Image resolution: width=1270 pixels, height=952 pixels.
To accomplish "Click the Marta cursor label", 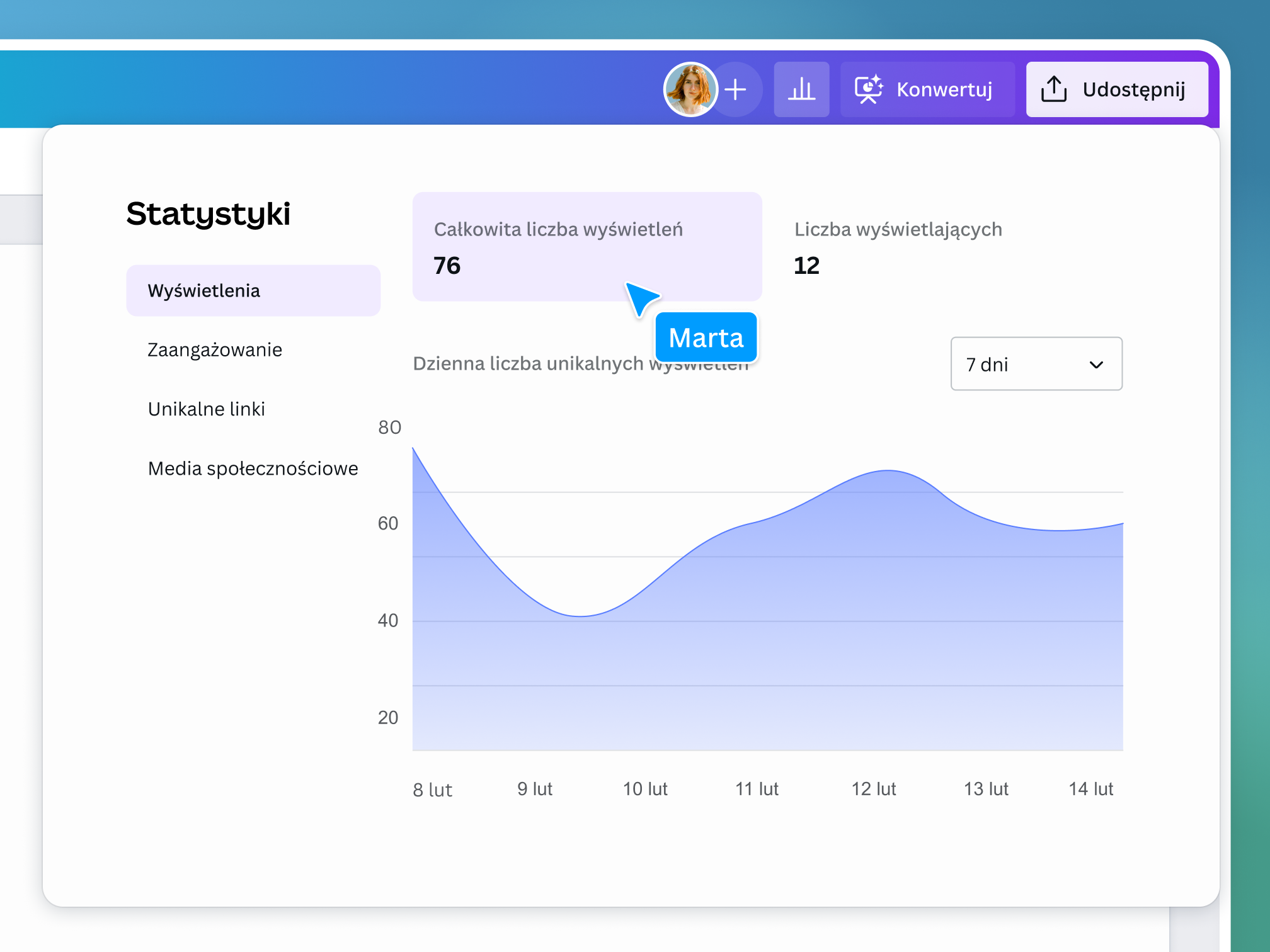I will [x=706, y=337].
